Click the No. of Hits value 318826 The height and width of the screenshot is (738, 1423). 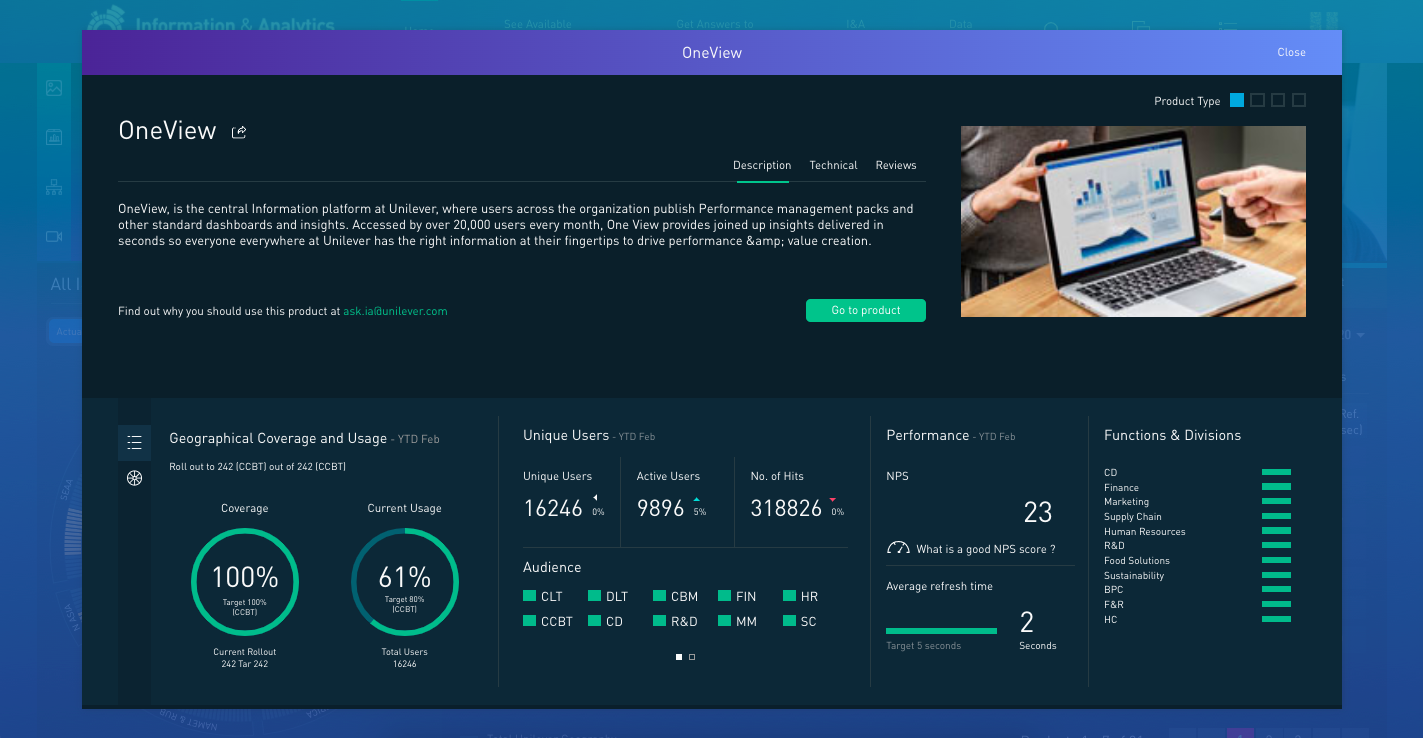pos(786,508)
